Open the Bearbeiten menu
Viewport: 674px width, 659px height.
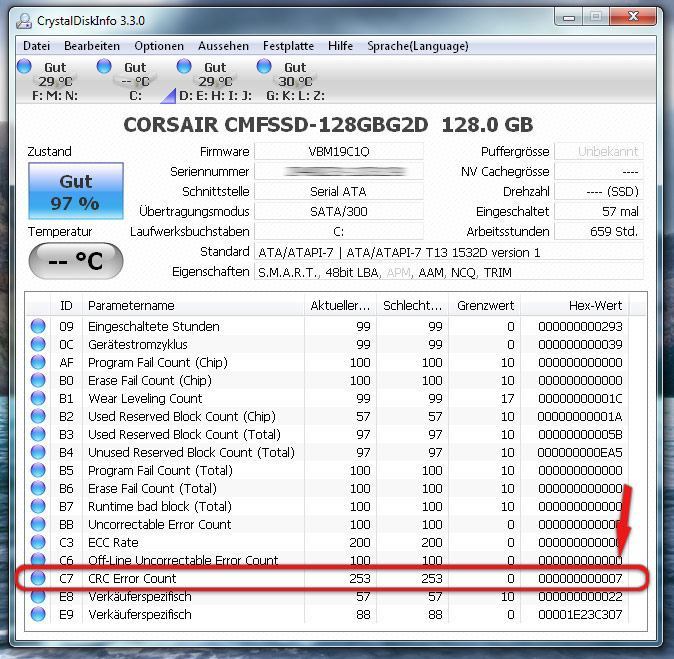click(x=92, y=46)
